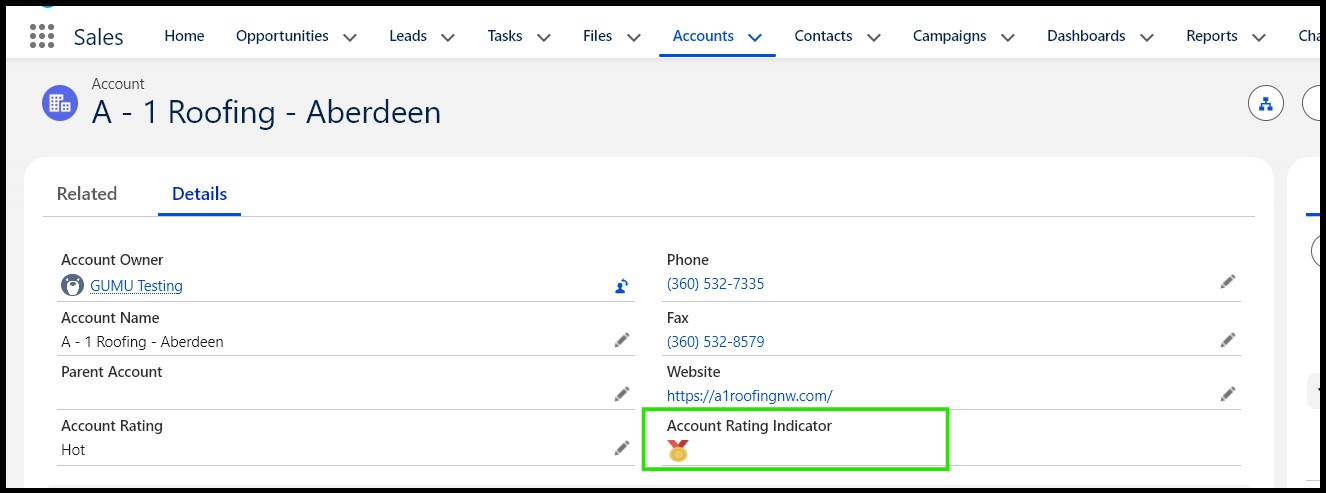Click the Change Owner icon
Screen dimensions: 1326x493
(x=621, y=286)
